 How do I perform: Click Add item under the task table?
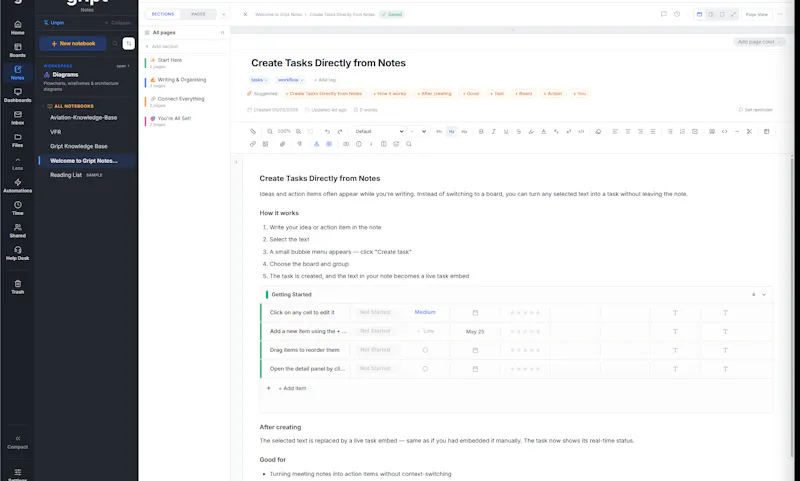(293, 388)
